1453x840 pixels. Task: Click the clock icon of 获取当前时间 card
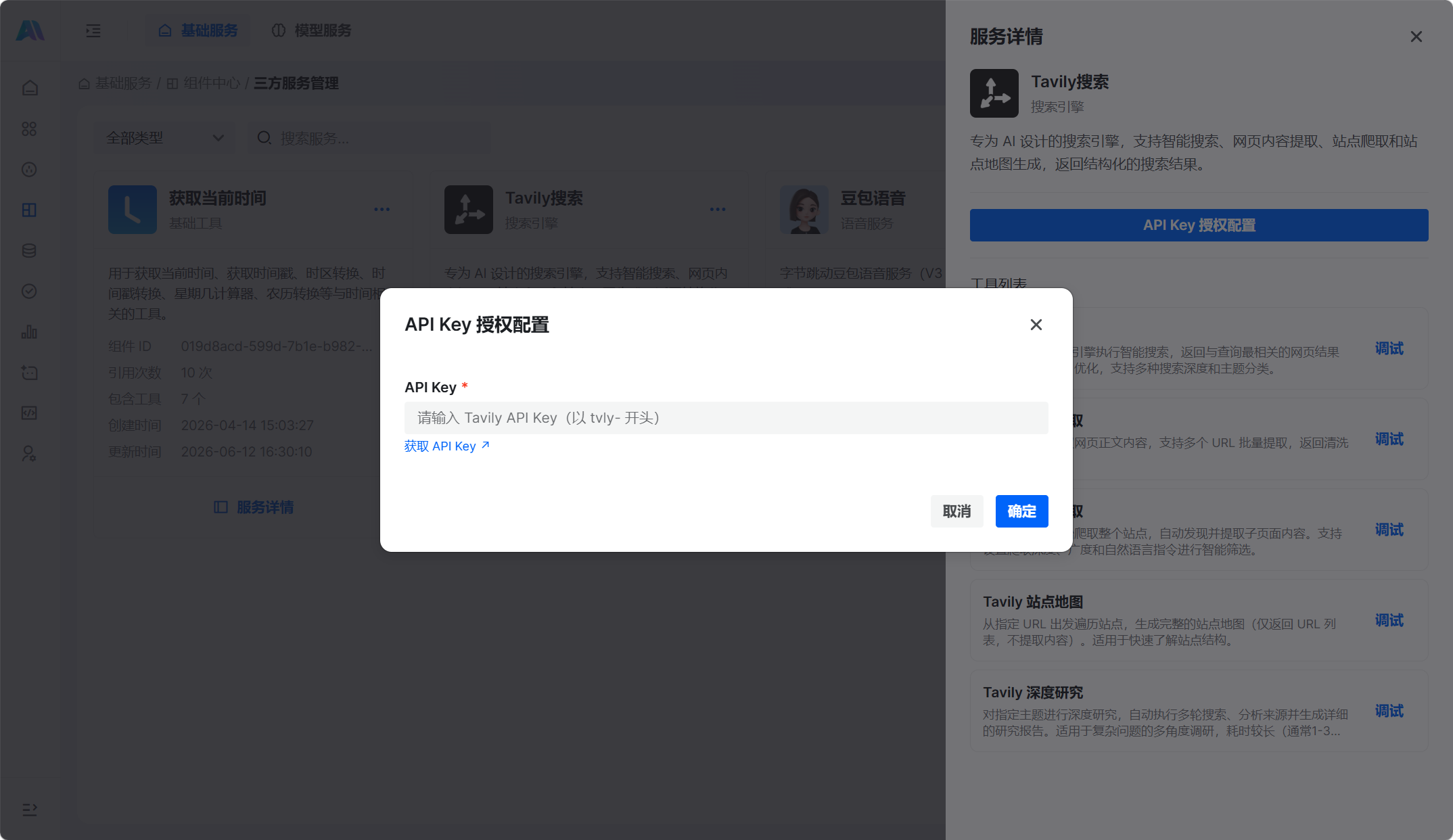coord(133,210)
